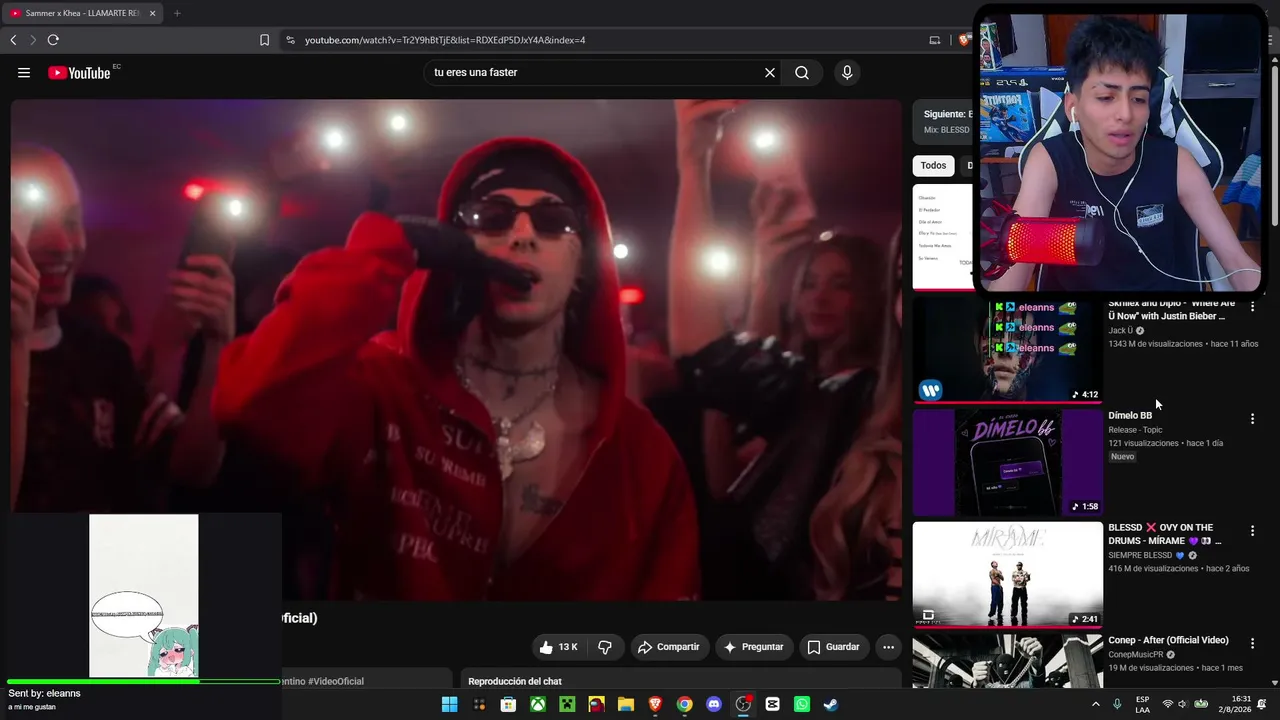Click the main video player
Image resolution: width=1280 pixels, height=720 pixels.
(x=456, y=349)
